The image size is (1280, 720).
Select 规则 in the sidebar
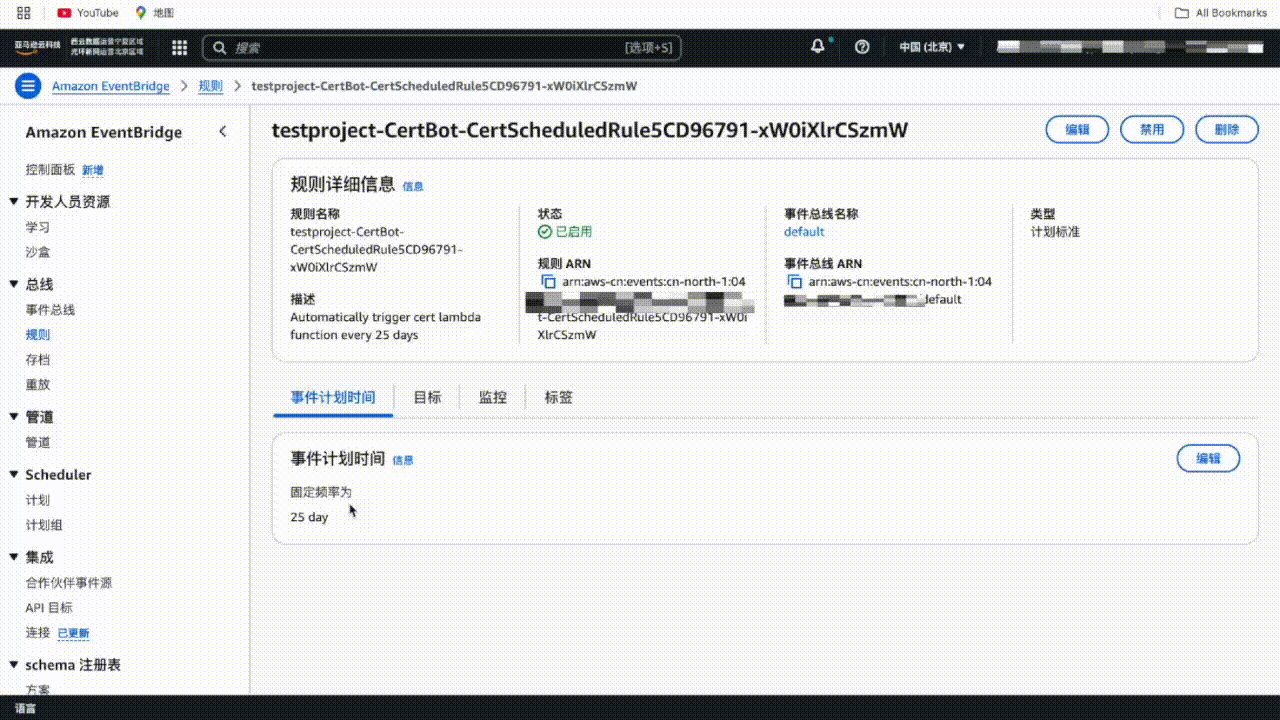point(37,335)
